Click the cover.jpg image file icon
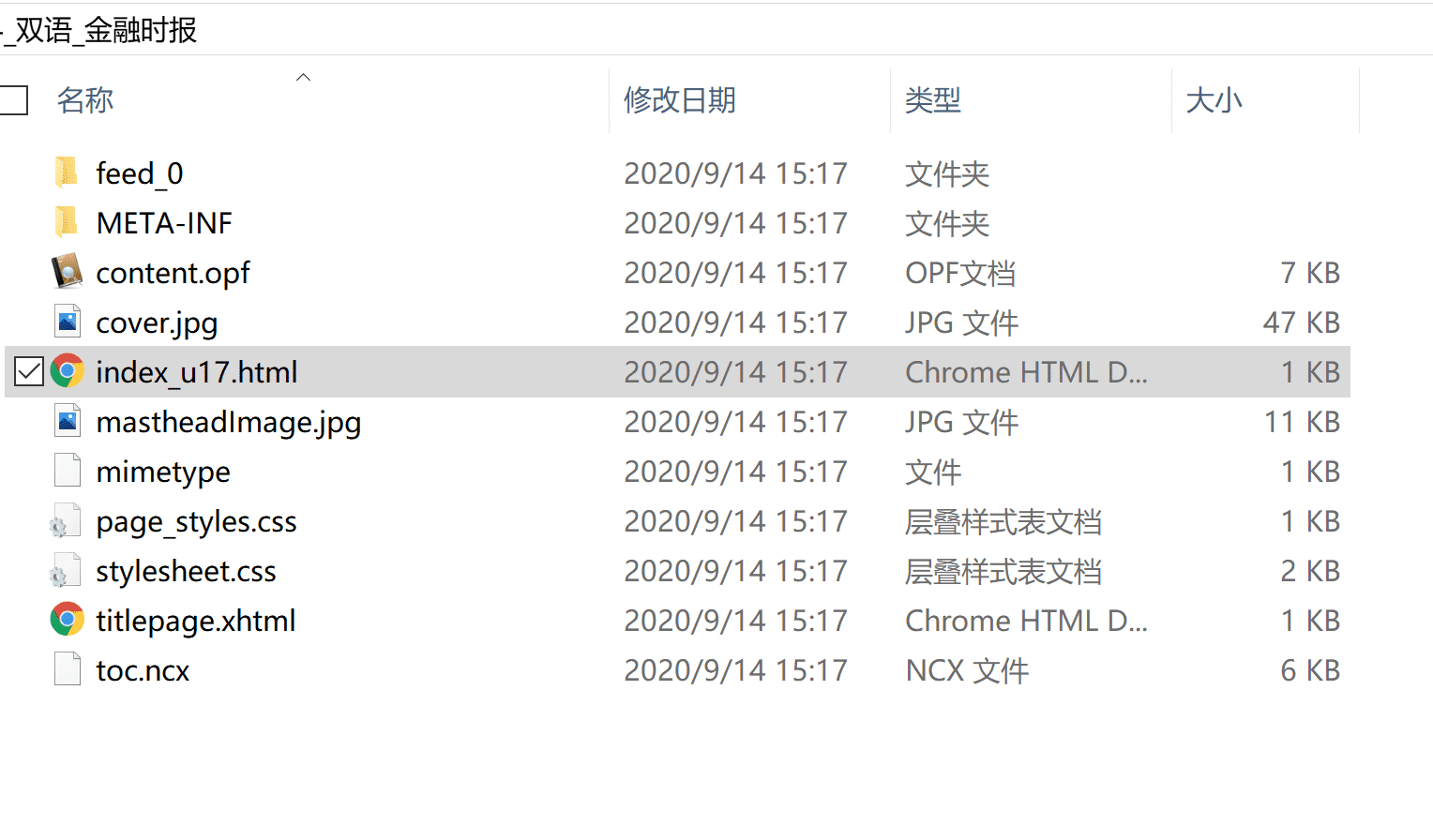This screenshot has width=1433, height=840. [68, 322]
